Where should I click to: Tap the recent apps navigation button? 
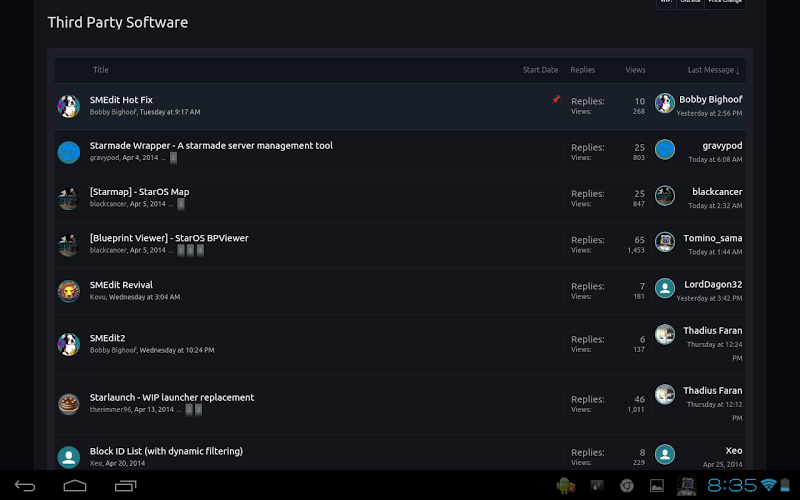coord(126,486)
